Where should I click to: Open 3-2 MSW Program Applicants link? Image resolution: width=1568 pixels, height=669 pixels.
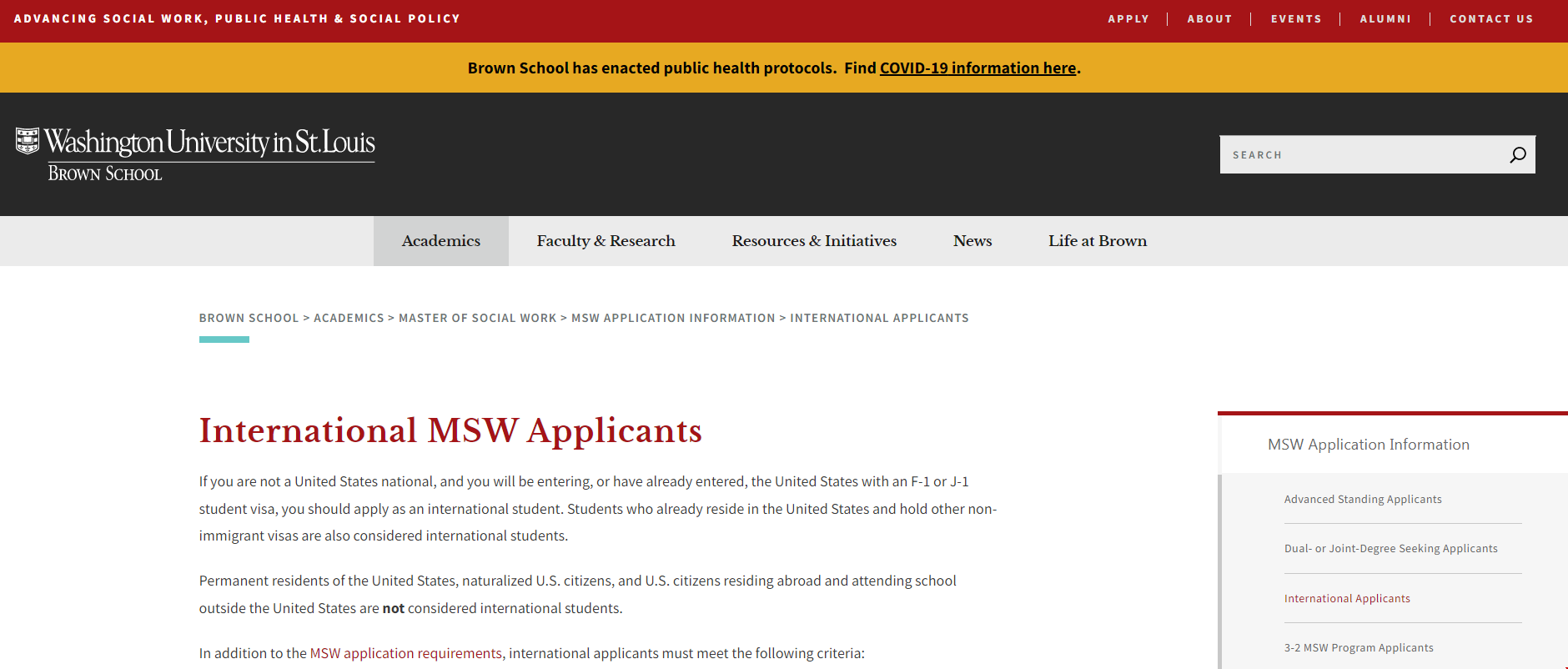click(1359, 648)
